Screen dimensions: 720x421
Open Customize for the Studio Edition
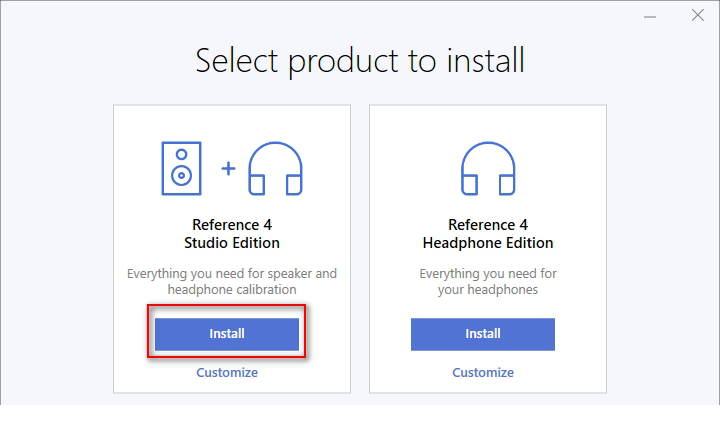tap(227, 372)
